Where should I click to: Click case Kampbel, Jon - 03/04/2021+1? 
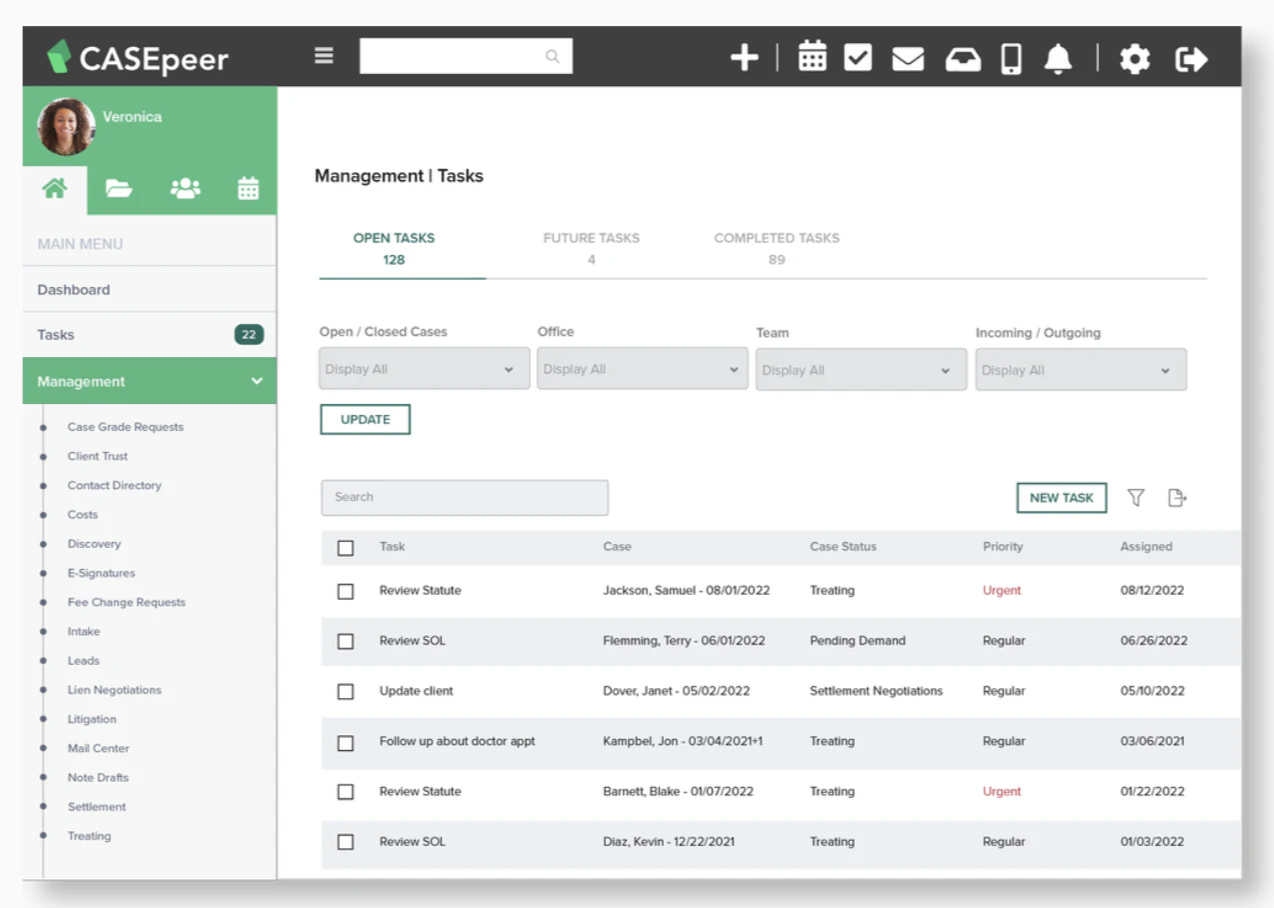coord(683,741)
